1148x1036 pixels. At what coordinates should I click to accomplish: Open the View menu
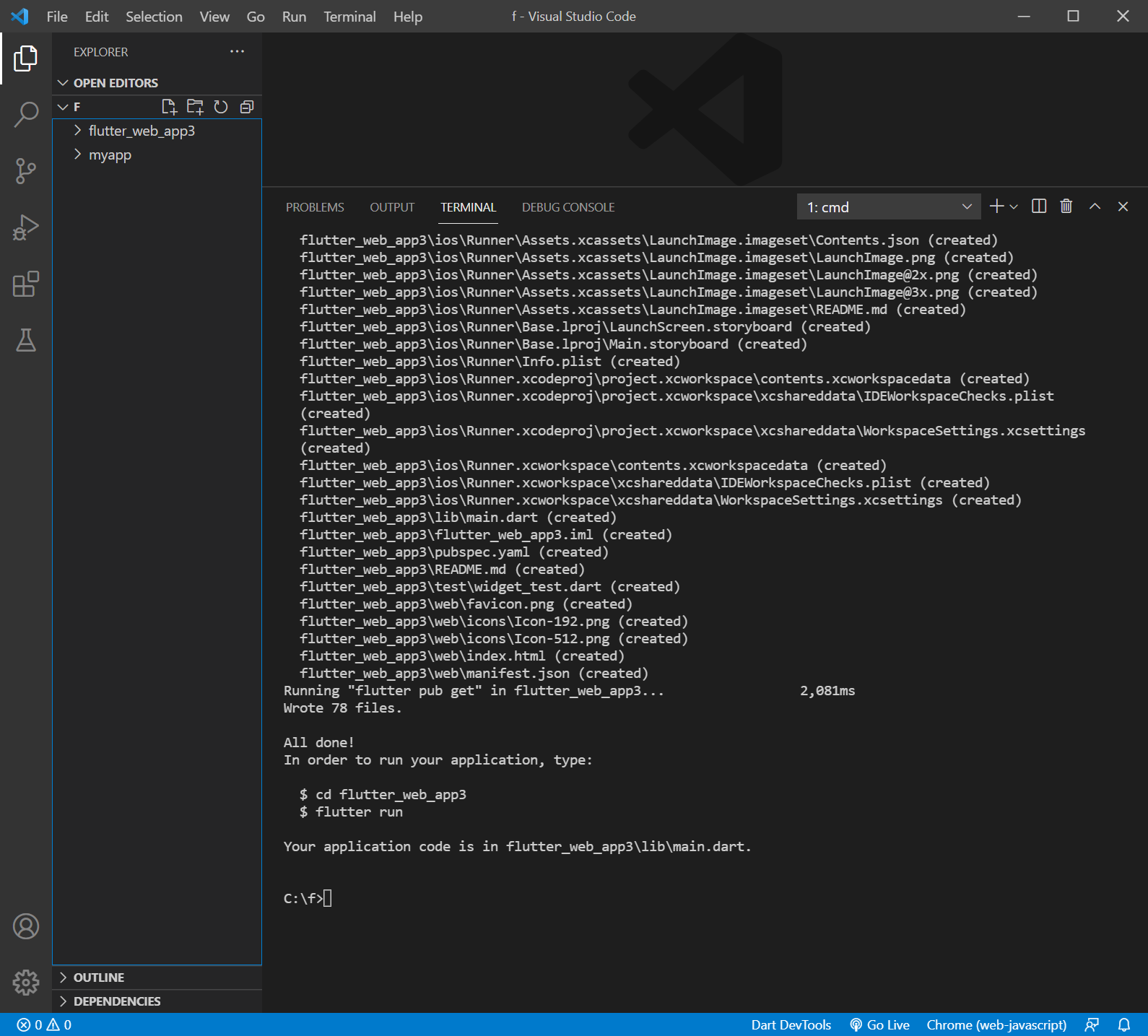tap(214, 17)
